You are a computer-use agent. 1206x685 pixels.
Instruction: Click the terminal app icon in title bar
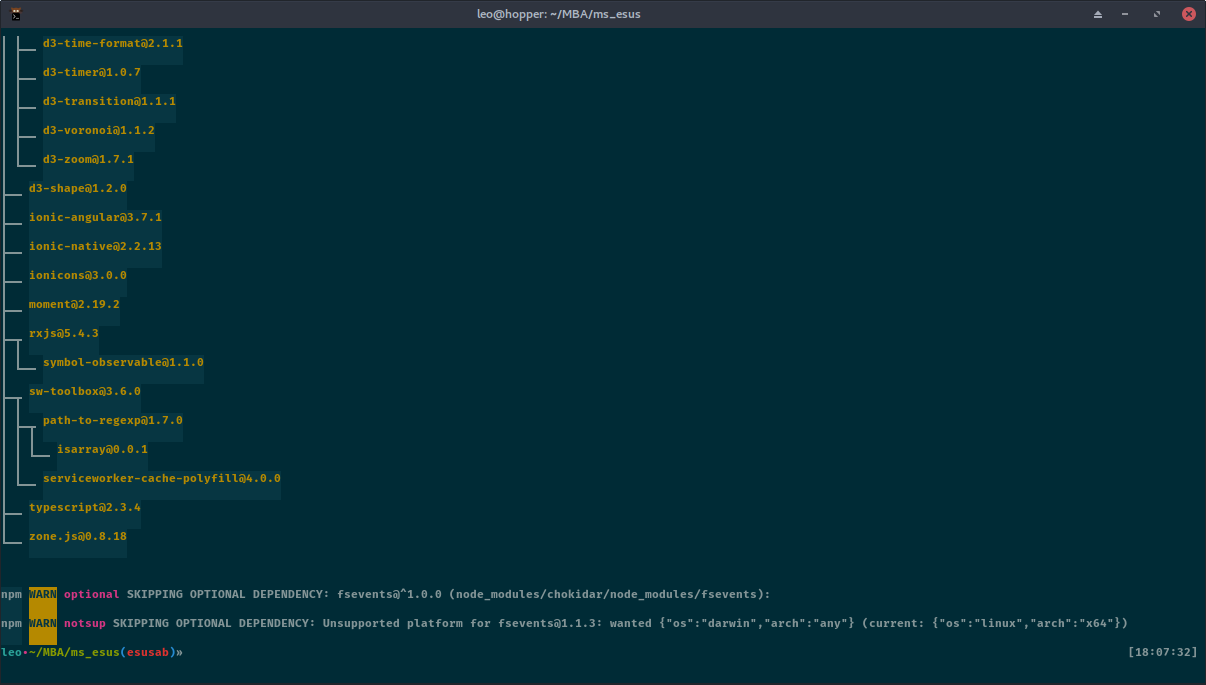pos(17,14)
